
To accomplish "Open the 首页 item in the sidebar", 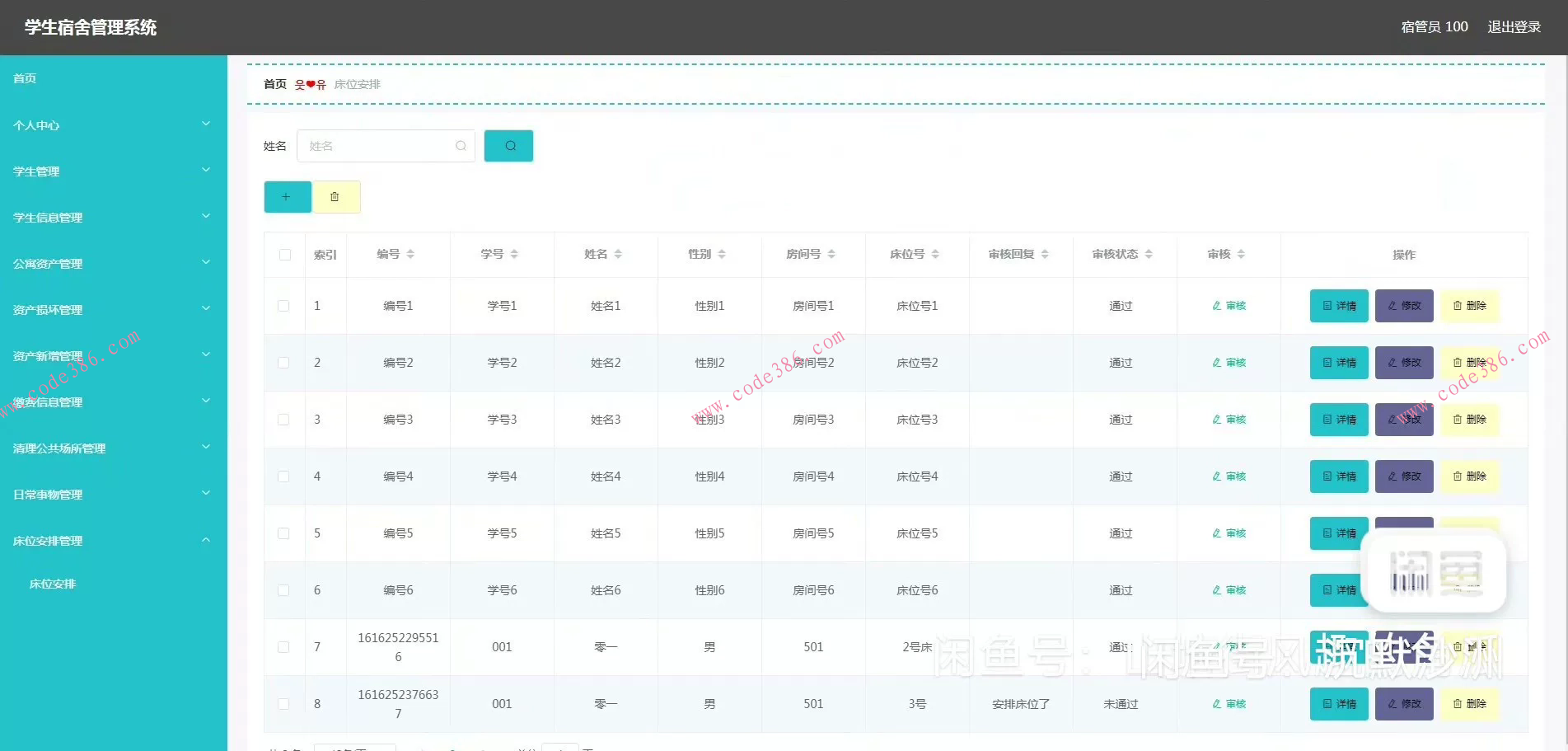I will coord(25,78).
